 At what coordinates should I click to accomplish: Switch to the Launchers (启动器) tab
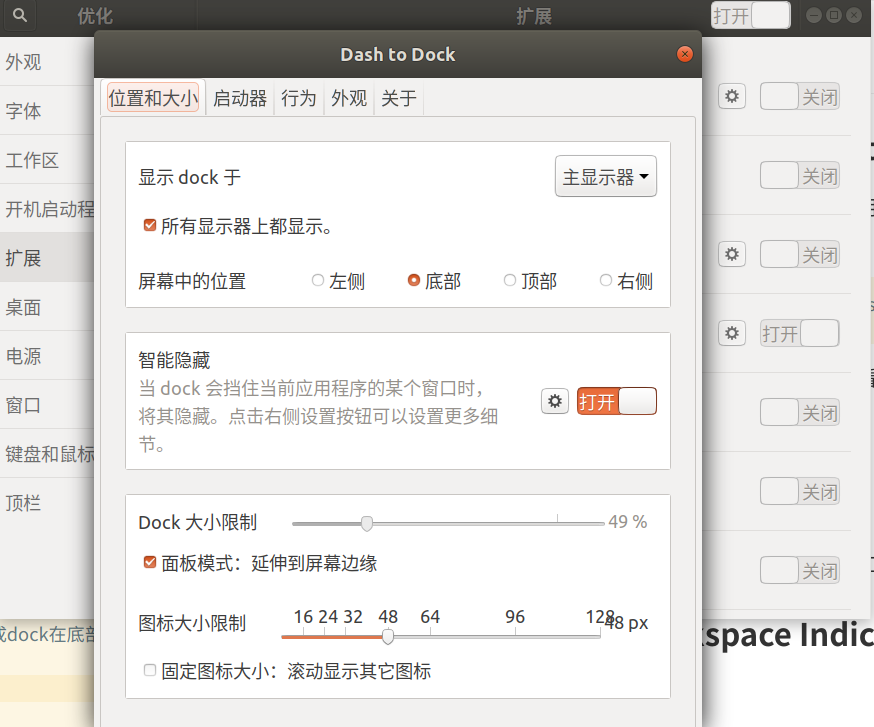[x=240, y=98]
